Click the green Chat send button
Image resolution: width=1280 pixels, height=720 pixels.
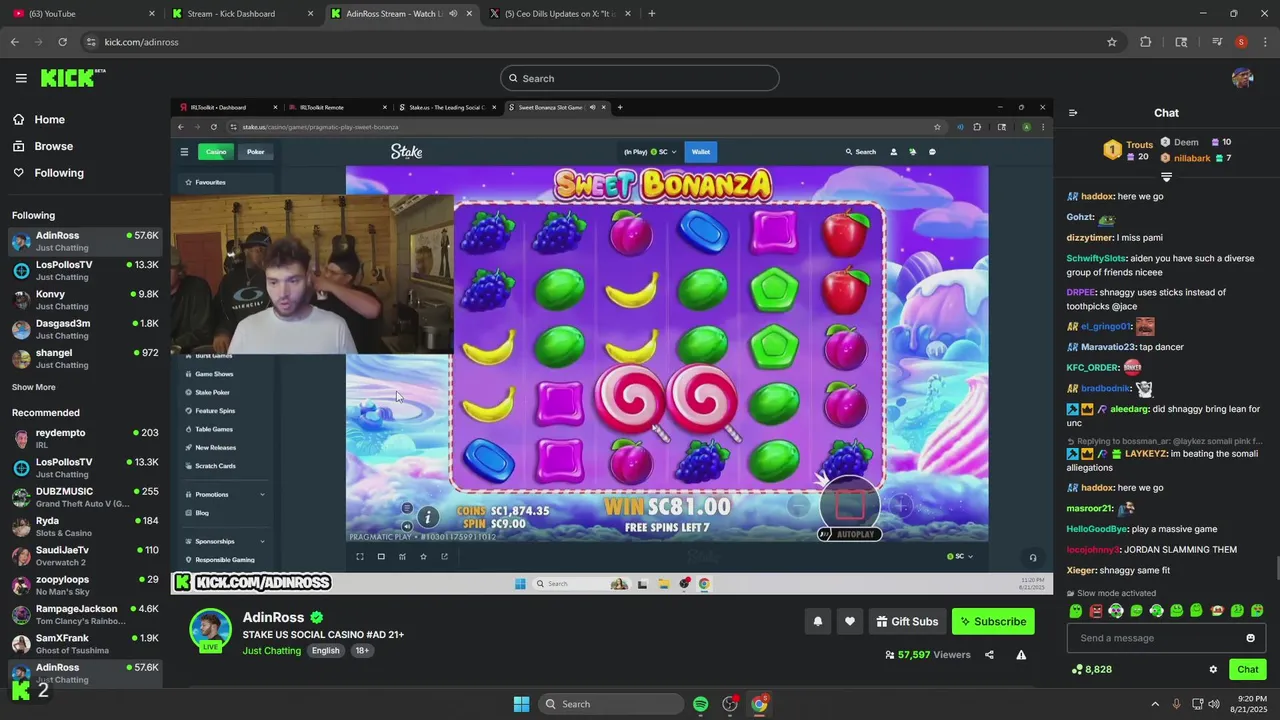1247,669
